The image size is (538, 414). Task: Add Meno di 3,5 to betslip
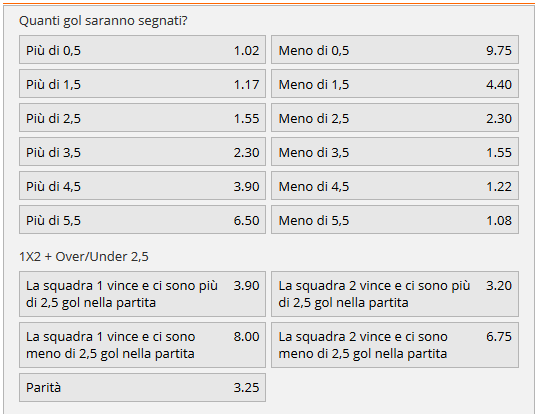click(395, 152)
